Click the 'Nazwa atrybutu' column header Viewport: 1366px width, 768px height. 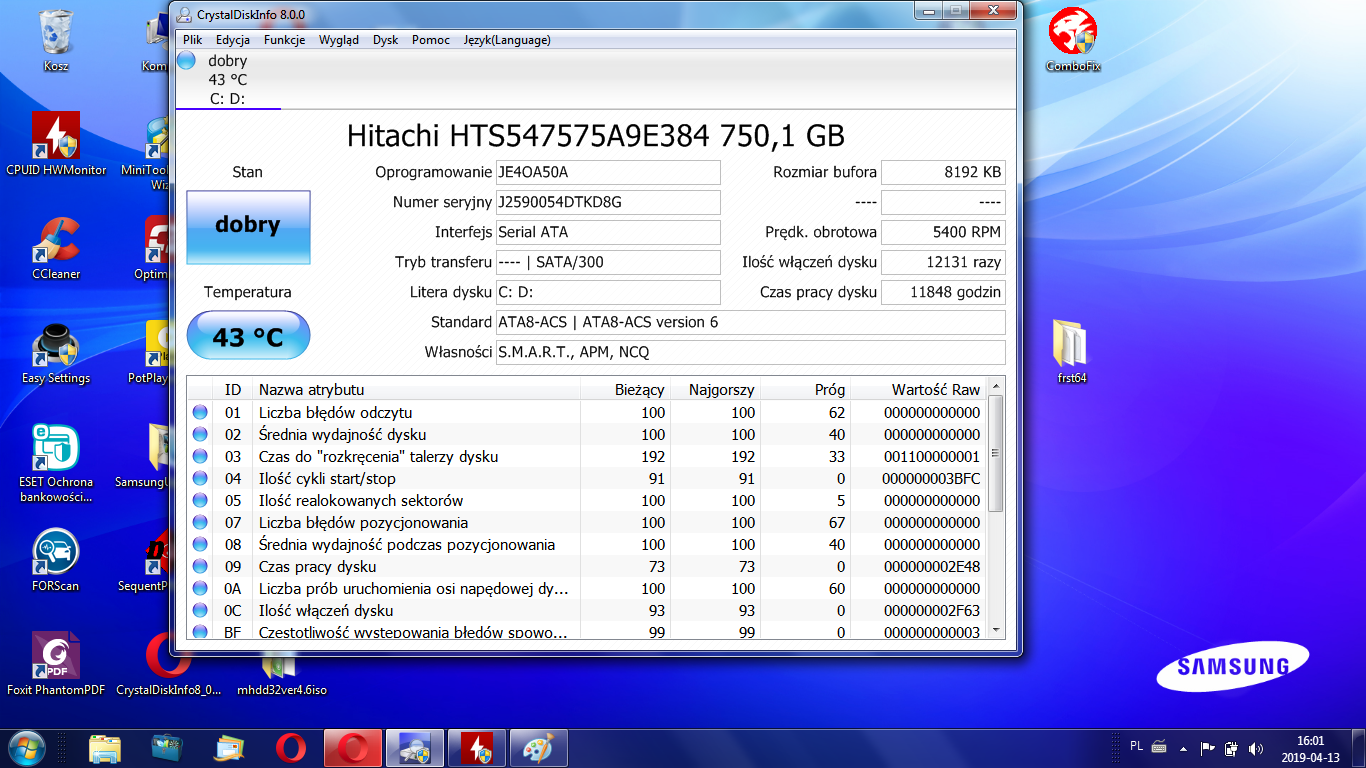[x=417, y=389]
